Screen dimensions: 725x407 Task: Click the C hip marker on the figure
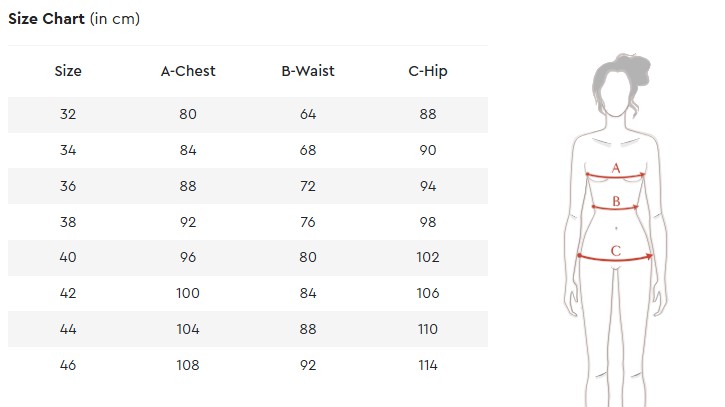(616, 251)
